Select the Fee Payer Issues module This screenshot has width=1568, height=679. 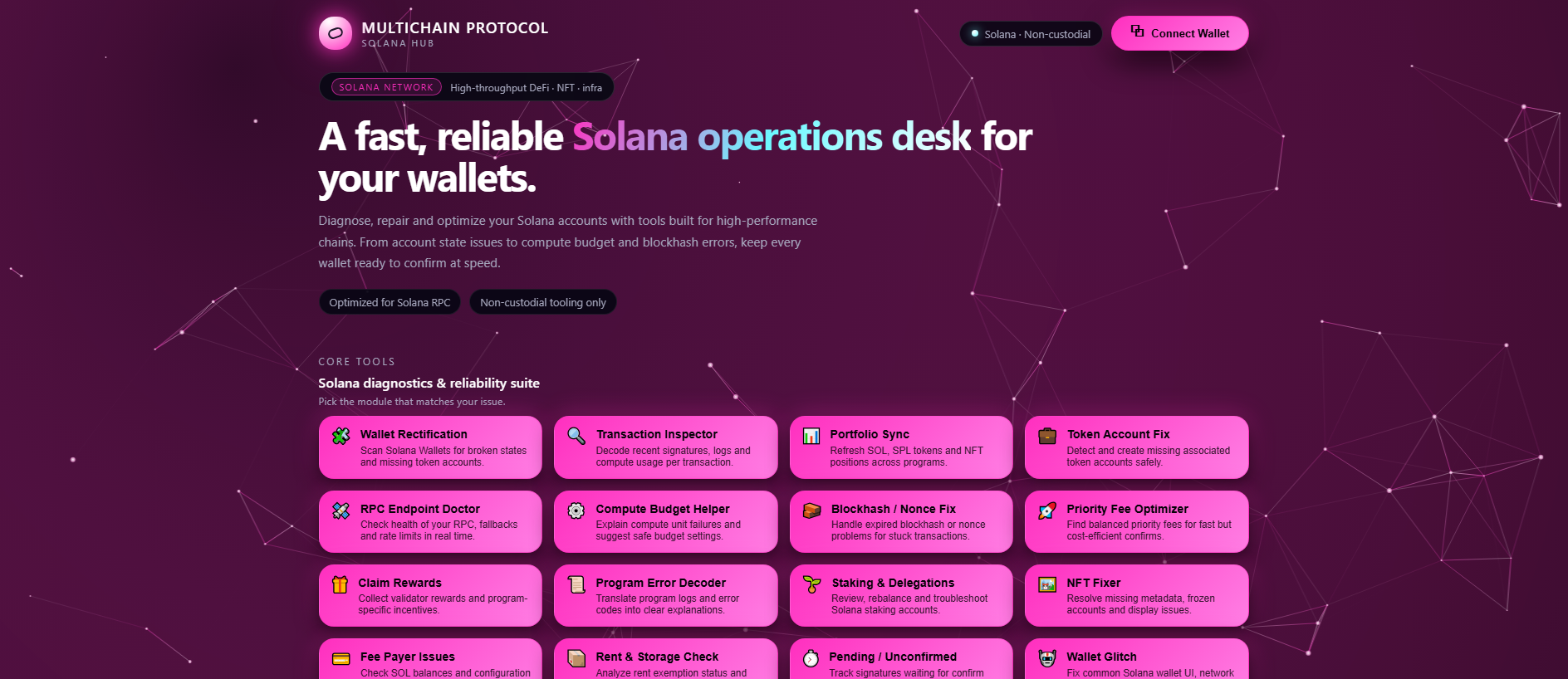430,659
